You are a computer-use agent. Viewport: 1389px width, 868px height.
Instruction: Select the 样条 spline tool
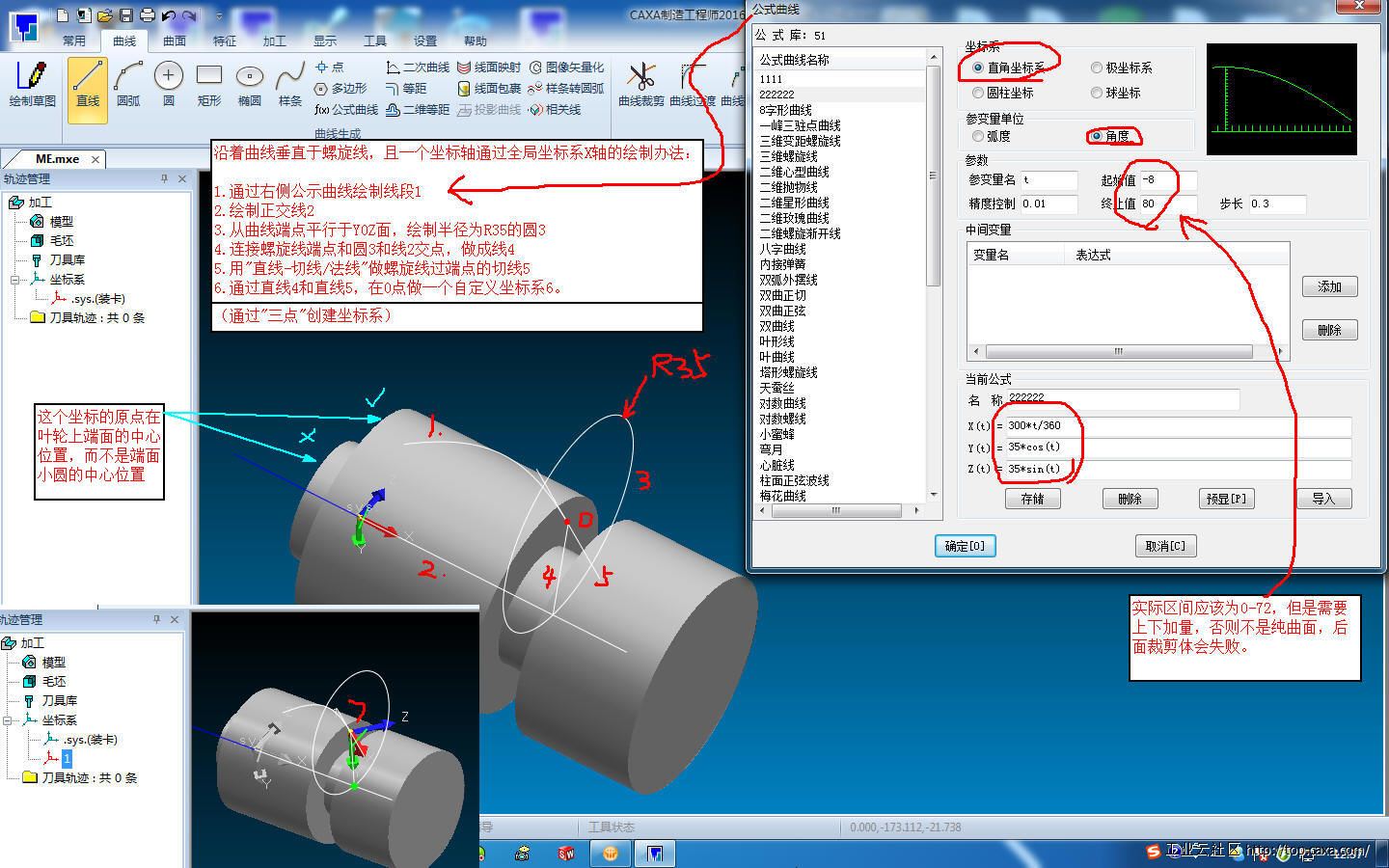tap(290, 83)
